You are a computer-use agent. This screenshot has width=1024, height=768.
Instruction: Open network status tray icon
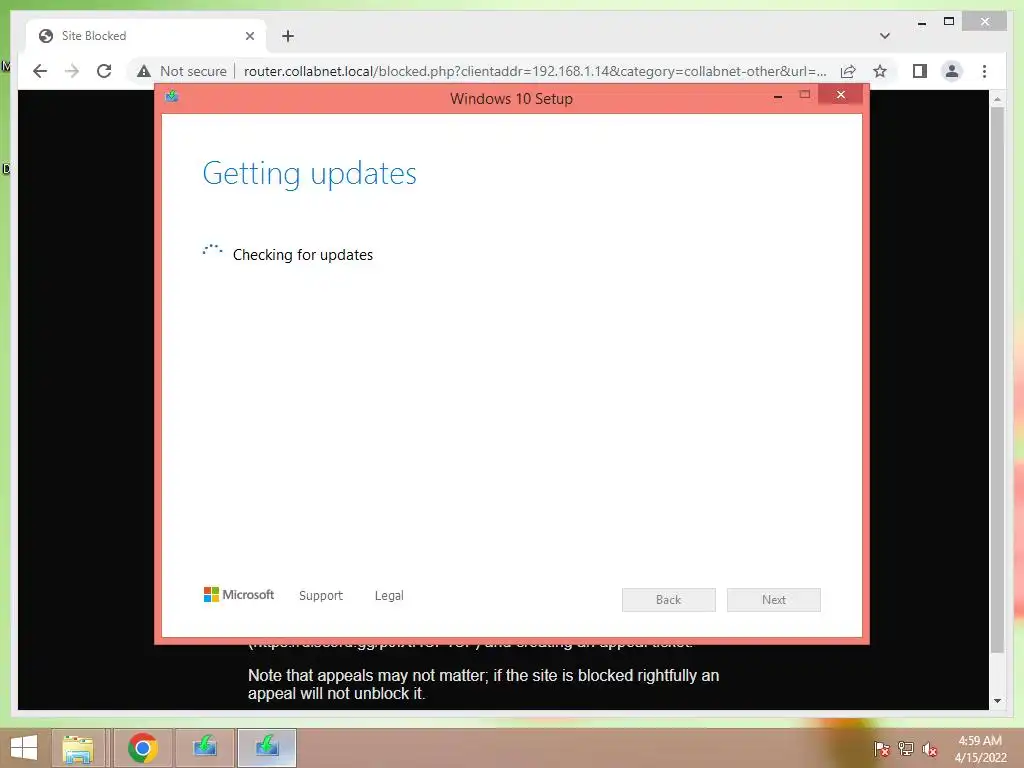(x=906, y=749)
